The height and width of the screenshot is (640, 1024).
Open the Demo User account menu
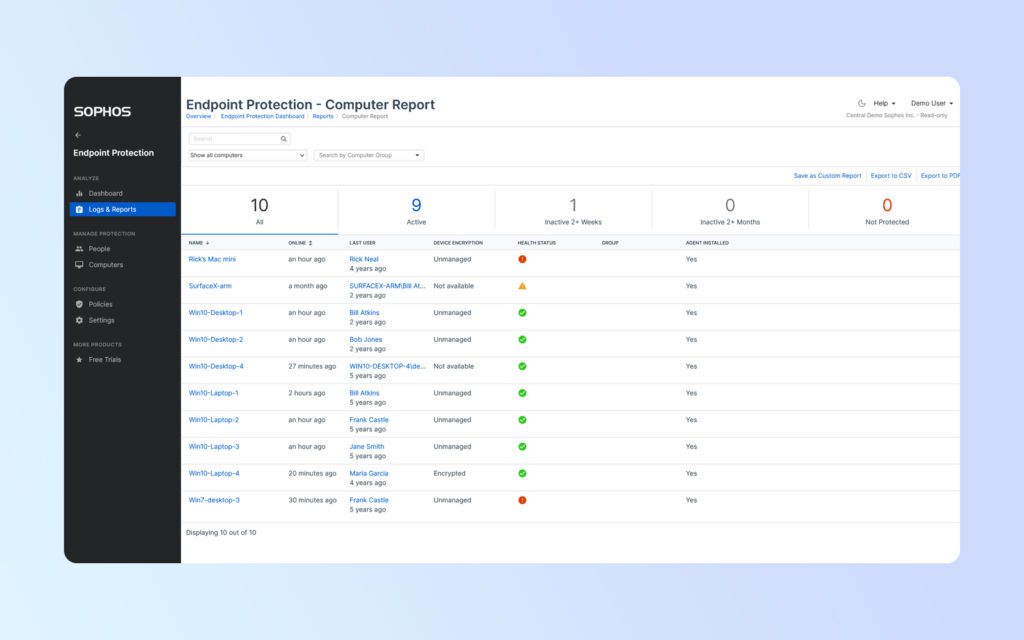[x=931, y=103]
